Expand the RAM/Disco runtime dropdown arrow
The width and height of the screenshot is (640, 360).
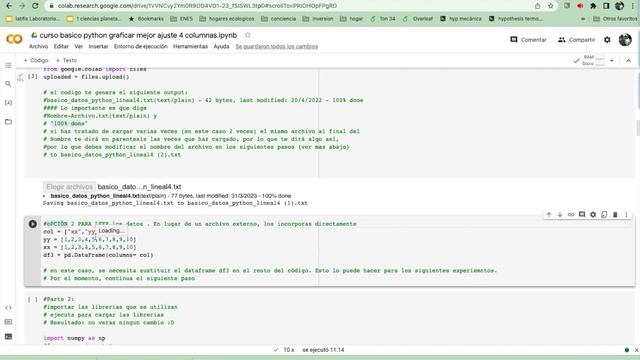click(x=611, y=61)
